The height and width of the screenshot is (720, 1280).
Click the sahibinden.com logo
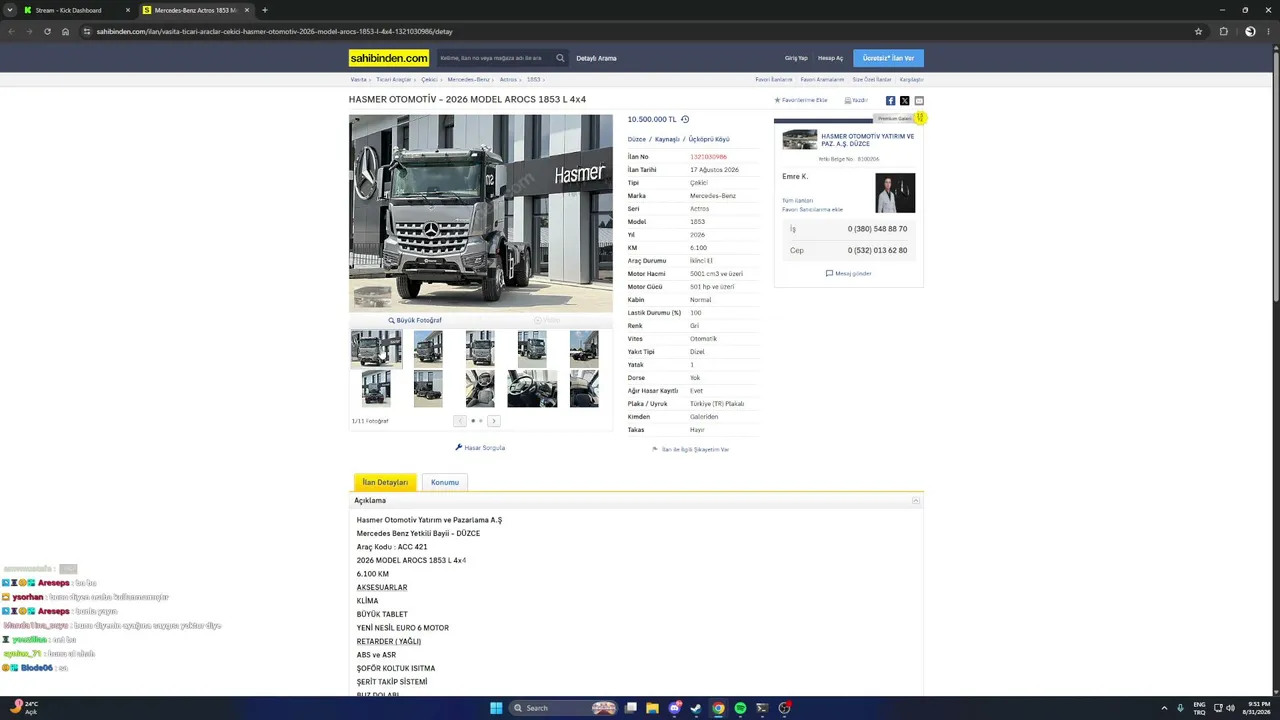click(388, 58)
